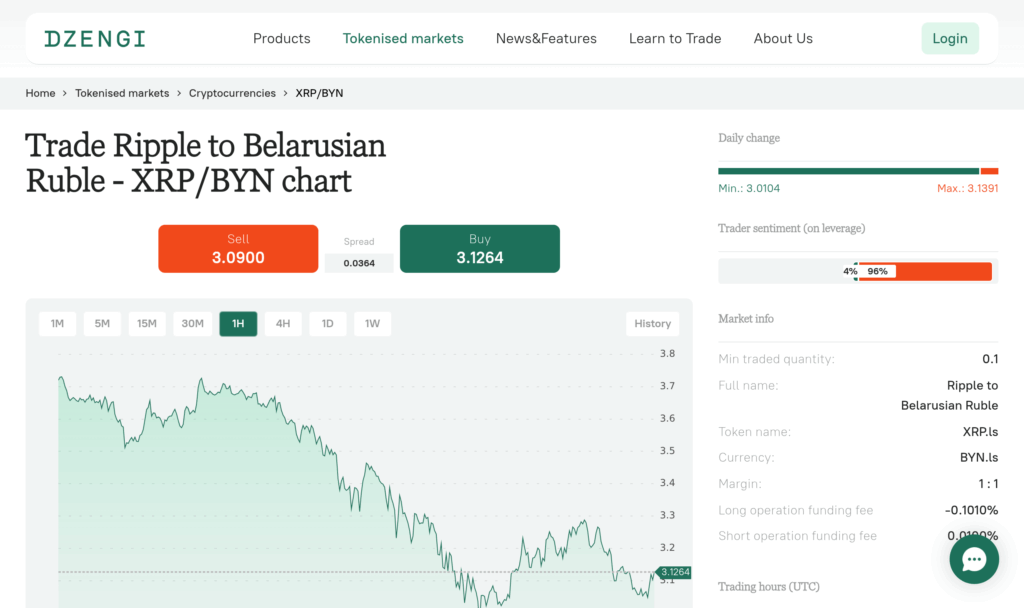Click the long funding fee -0.1010%
This screenshot has width=1024, height=608.
point(972,510)
